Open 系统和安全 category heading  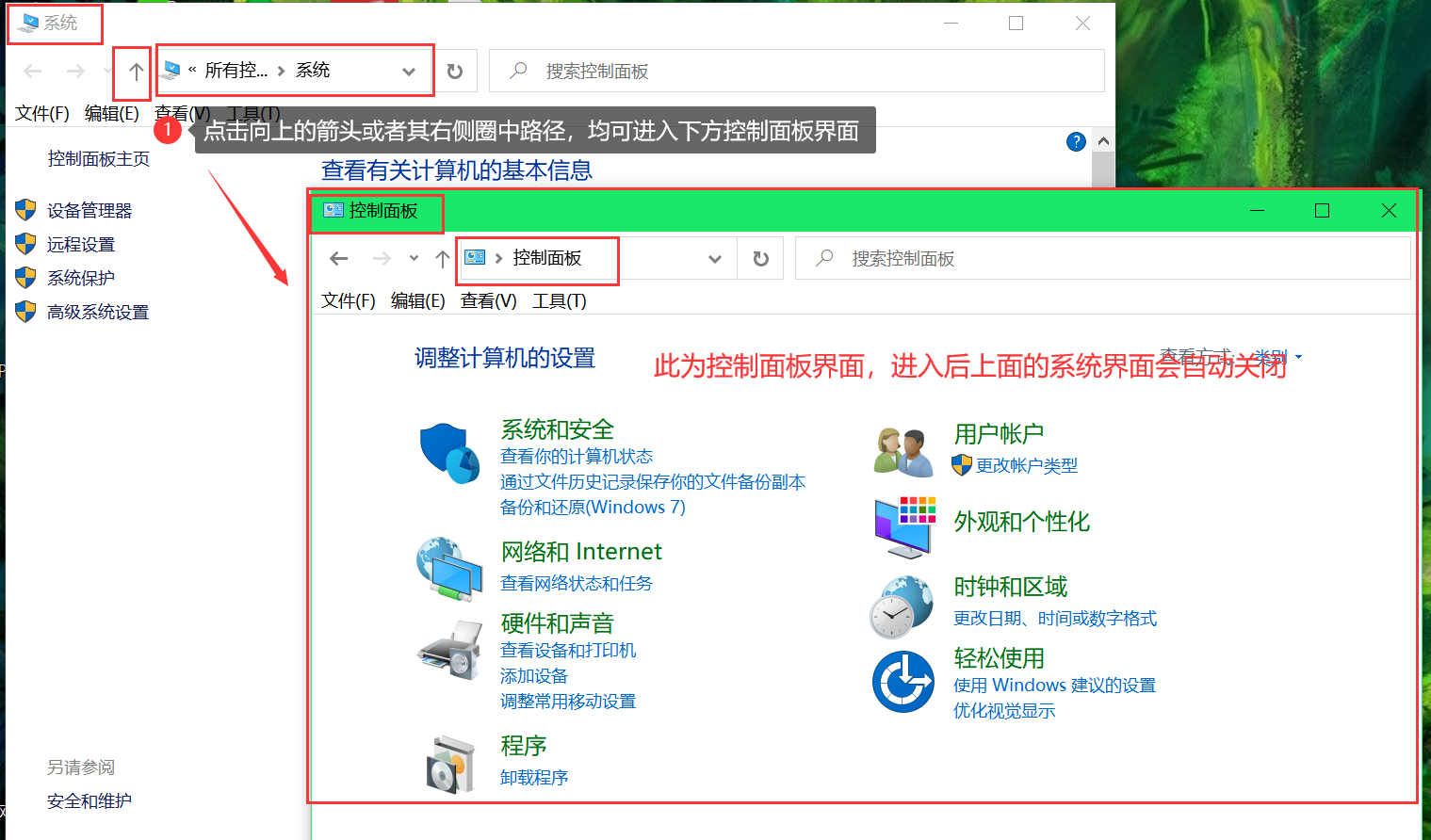[x=558, y=429]
